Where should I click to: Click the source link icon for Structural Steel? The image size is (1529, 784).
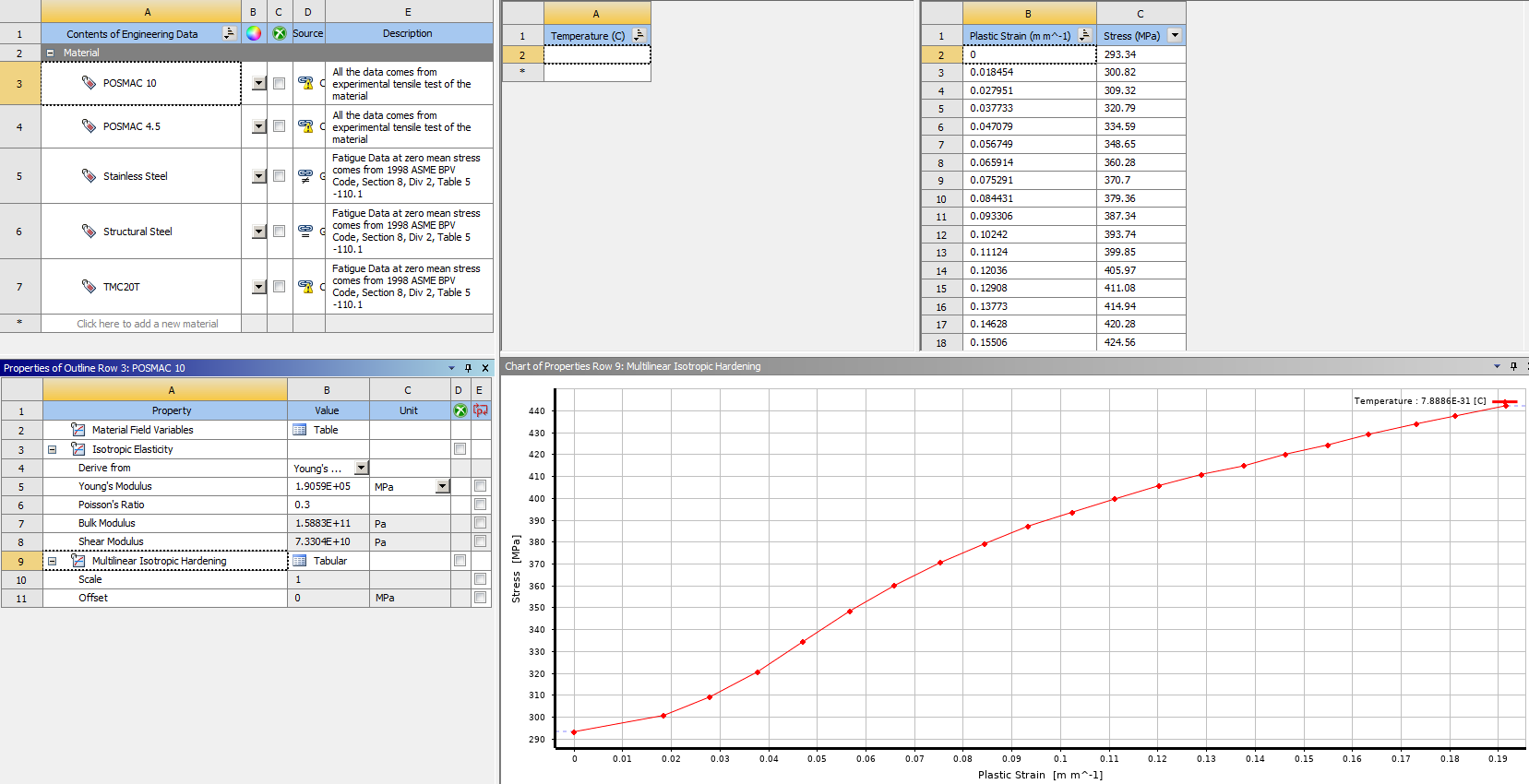pos(305,231)
